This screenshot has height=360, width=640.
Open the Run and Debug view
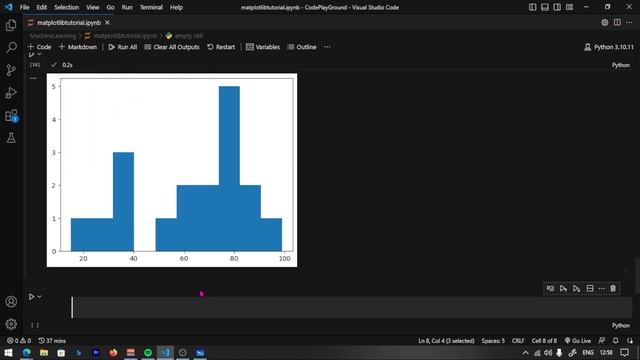(x=11, y=93)
